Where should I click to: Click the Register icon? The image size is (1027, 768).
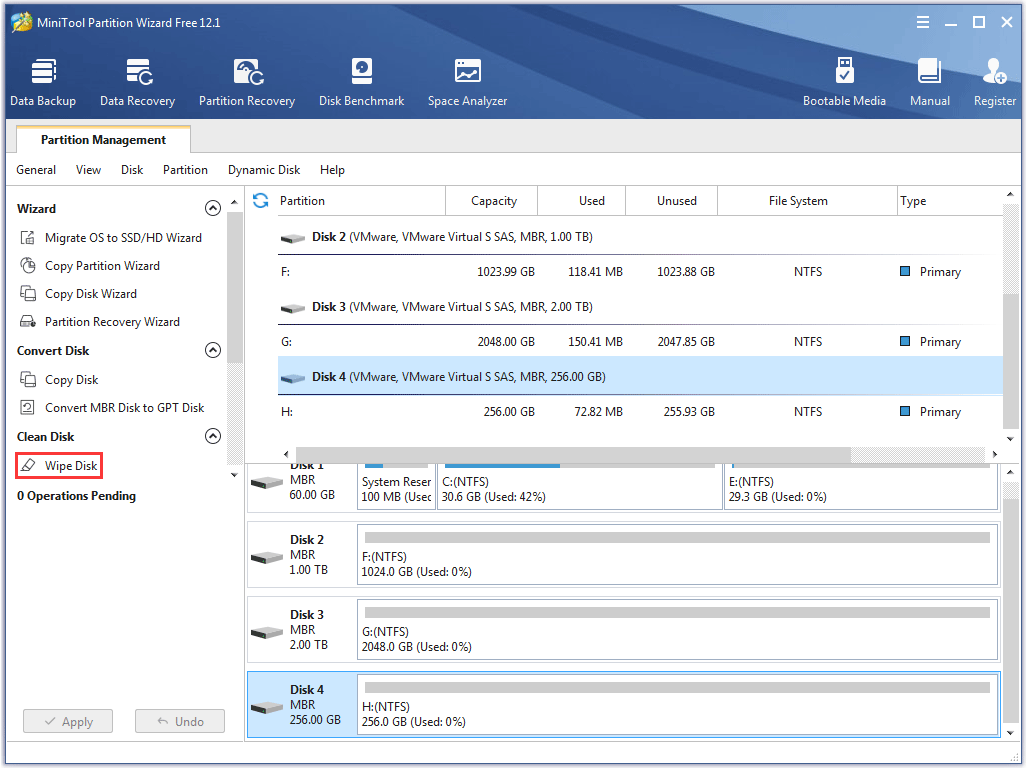tap(994, 82)
